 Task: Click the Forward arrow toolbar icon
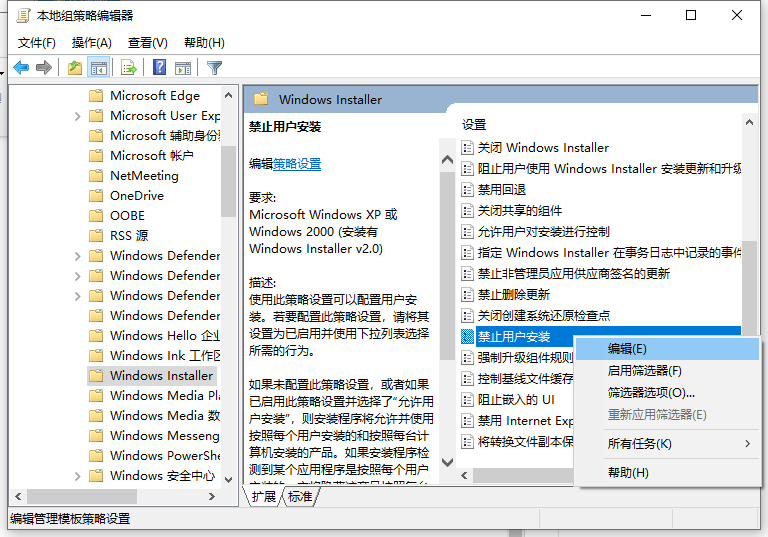(44, 68)
